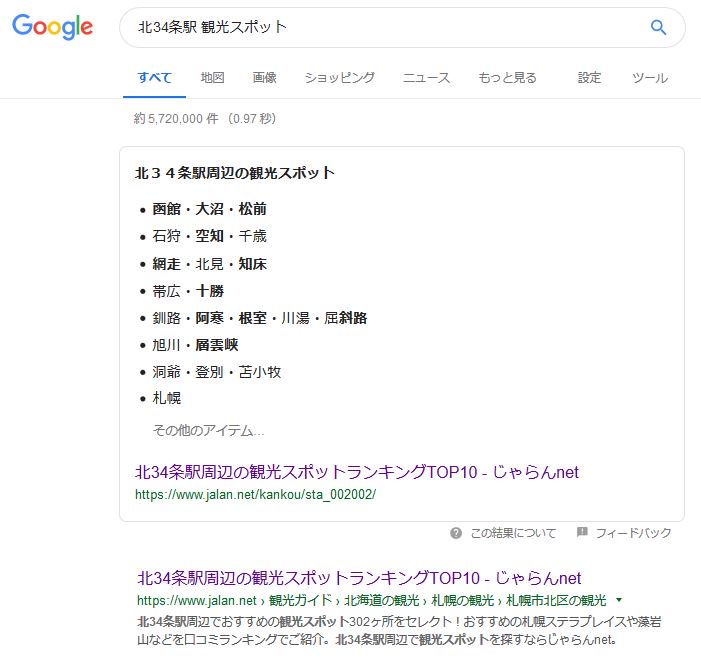Click the フィードバック link
The image size is (701, 660).
coord(633,533)
